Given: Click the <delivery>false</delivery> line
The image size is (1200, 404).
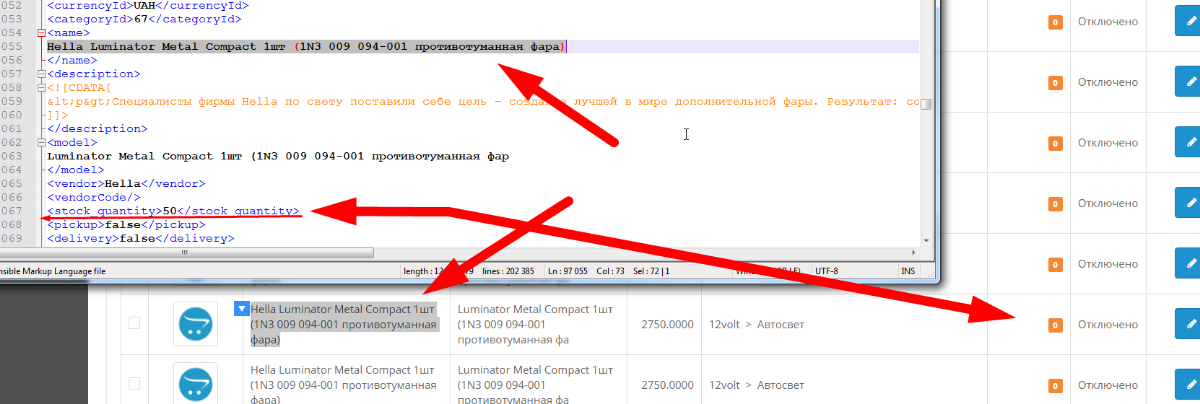Looking at the screenshot, I should pyautogui.click(x=140, y=239).
